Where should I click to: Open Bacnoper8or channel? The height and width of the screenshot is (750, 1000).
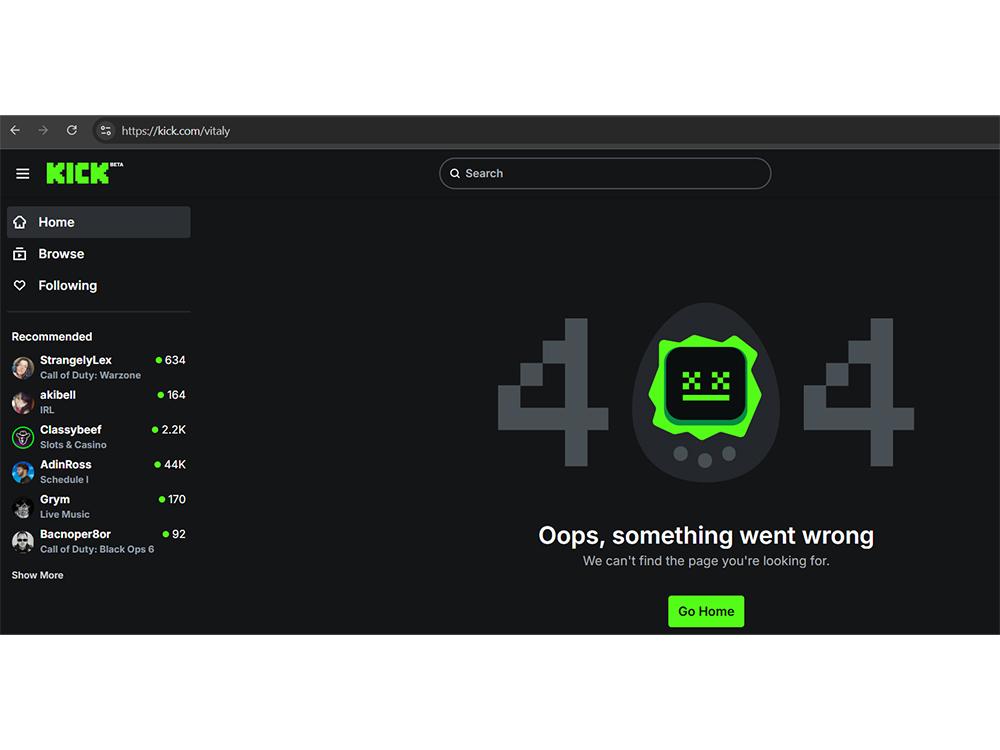pos(99,541)
